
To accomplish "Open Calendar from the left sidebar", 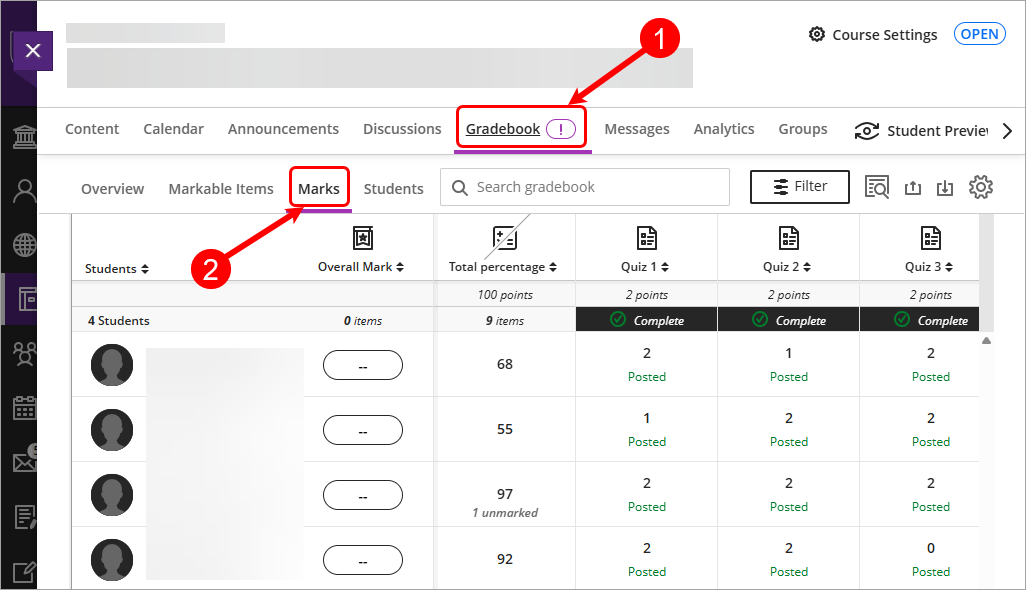I will coord(24,408).
